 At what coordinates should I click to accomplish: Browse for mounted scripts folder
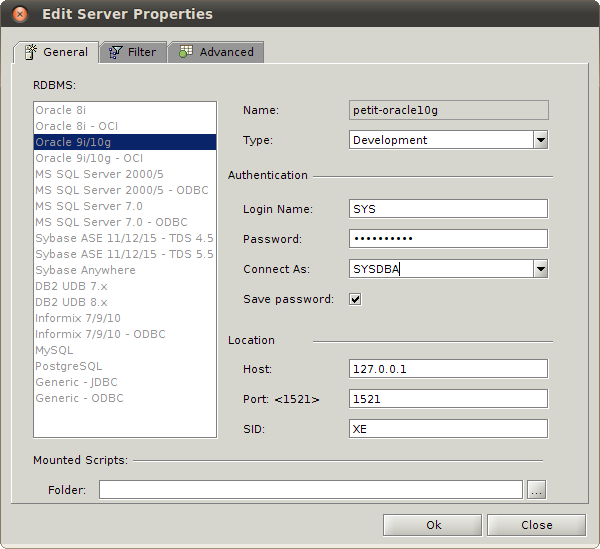click(536, 490)
